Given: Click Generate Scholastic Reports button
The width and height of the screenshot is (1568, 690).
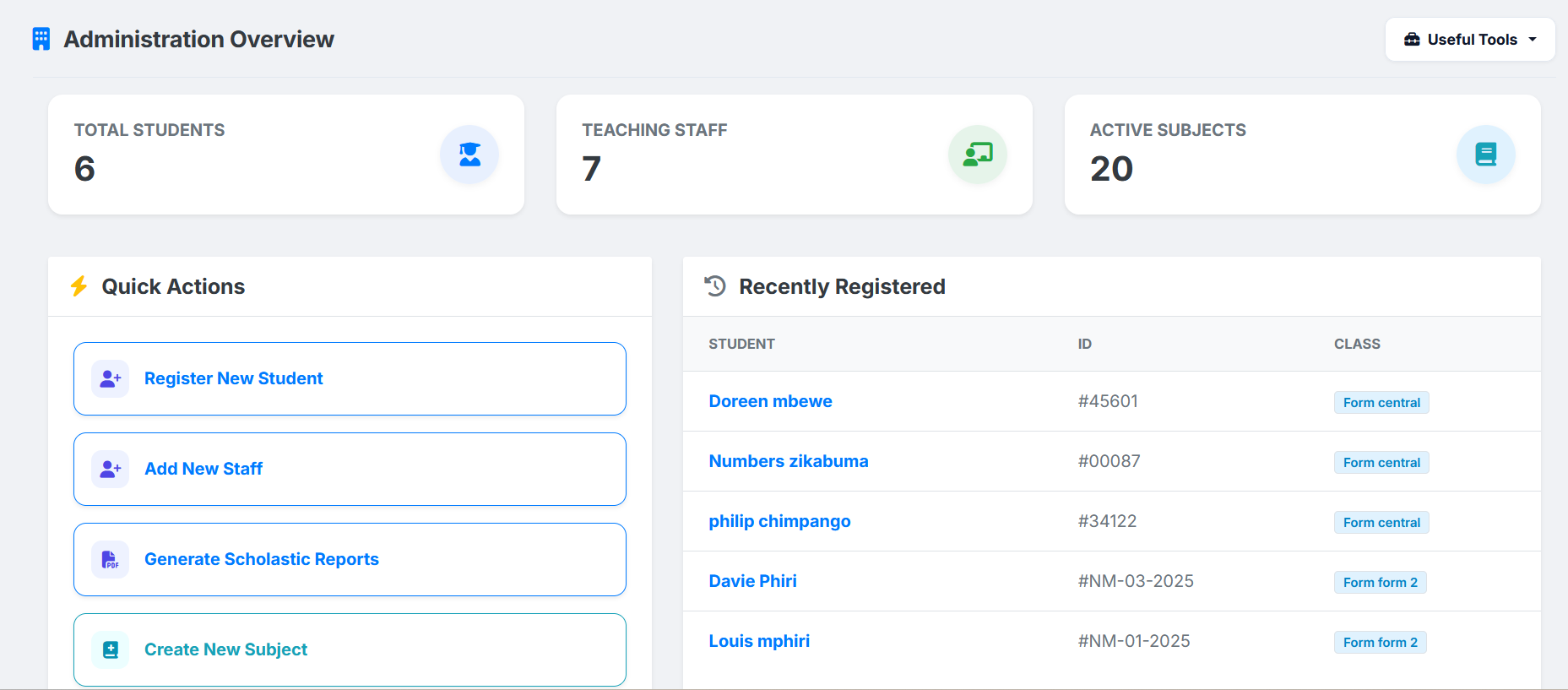Looking at the screenshot, I should click(350, 559).
